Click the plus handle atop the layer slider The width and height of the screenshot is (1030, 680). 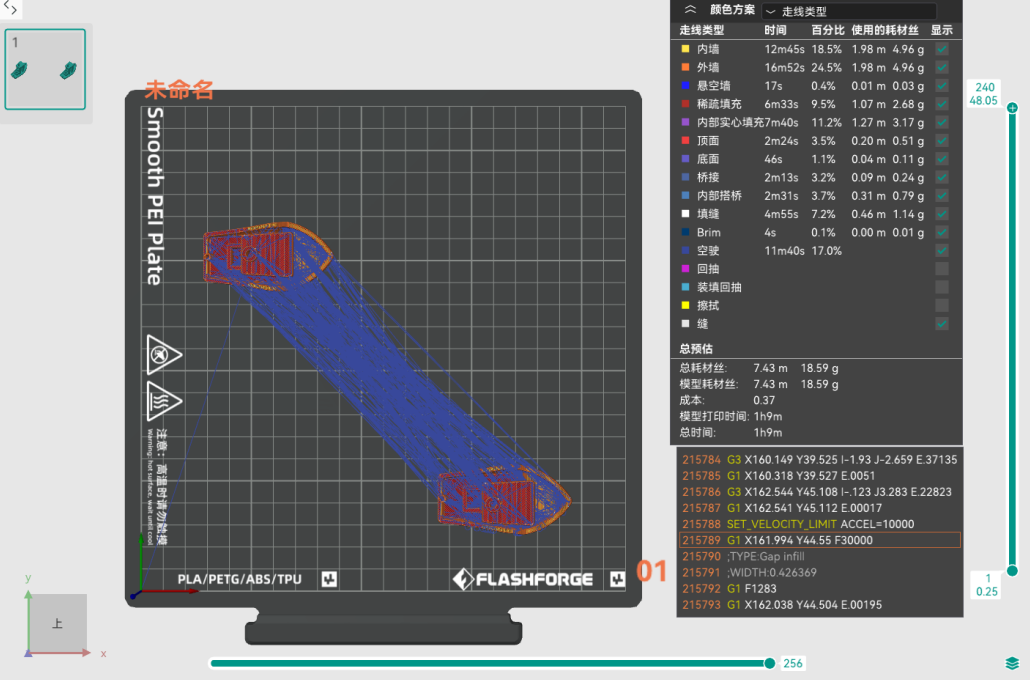(x=1012, y=108)
